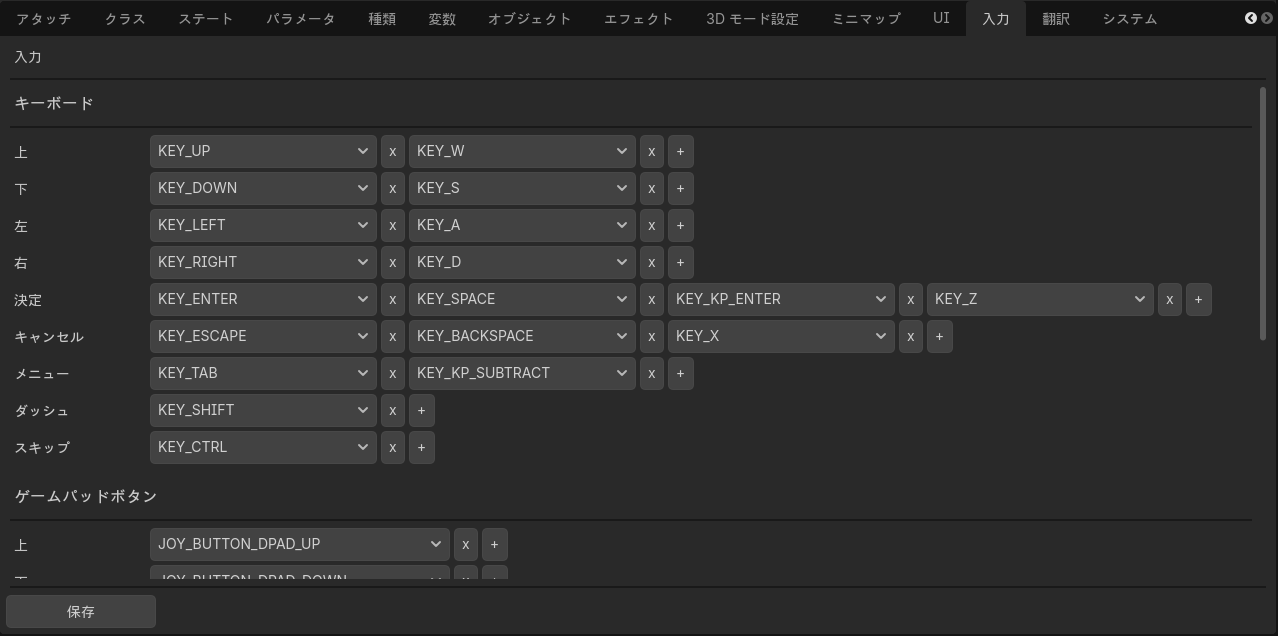Open the KEY_UP dropdown
Viewport: 1278px width, 636px height.
coord(263,151)
